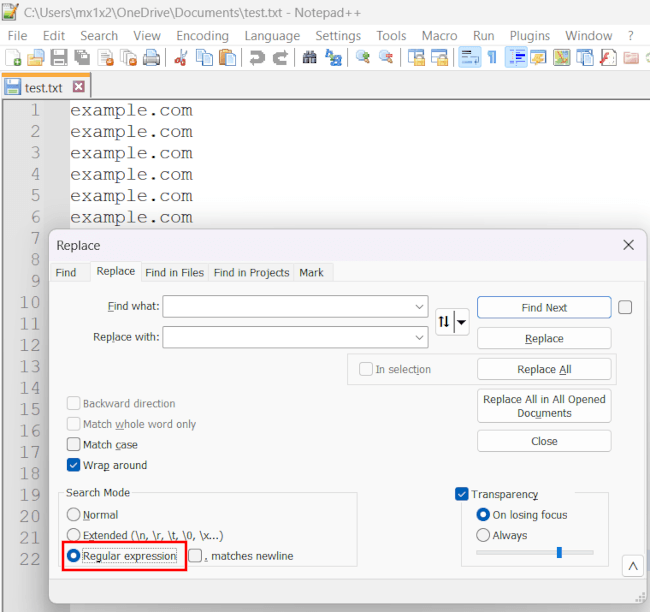The height and width of the screenshot is (612, 650).
Task: Open the dropdown arrow beside swap icon
Action: (461, 322)
